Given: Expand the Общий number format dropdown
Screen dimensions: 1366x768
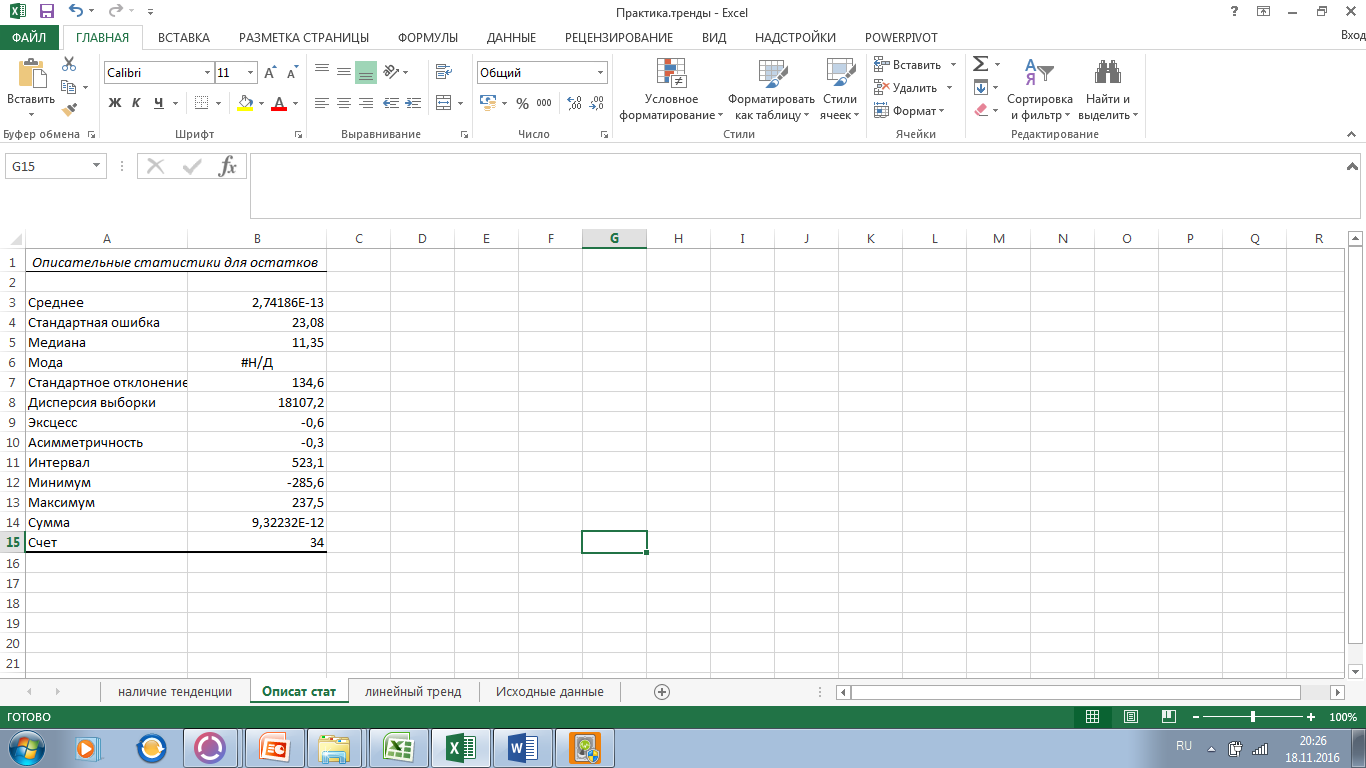Looking at the screenshot, I should point(601,73).
